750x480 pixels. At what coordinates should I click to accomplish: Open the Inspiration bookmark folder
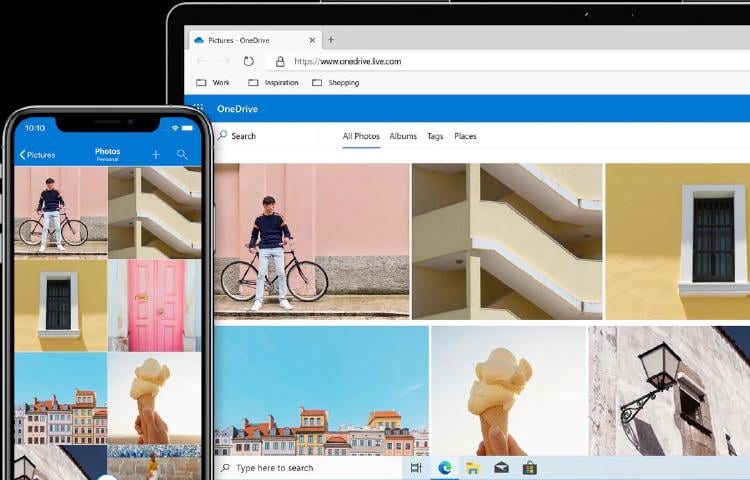tap(274, 83)
